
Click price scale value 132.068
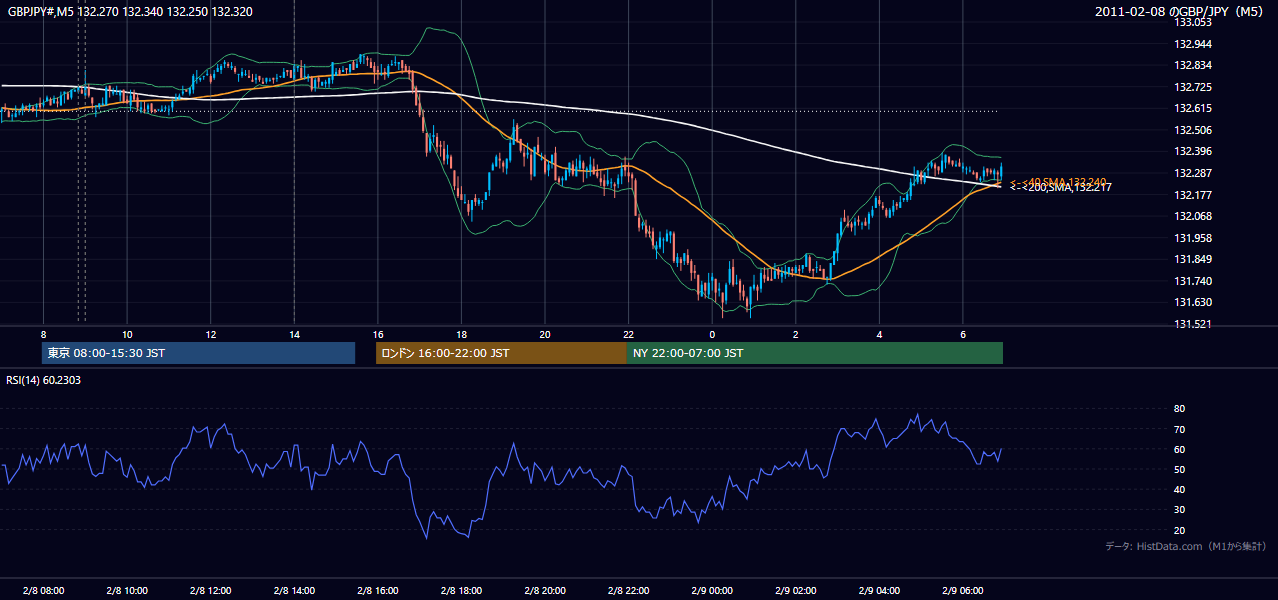coord(1193,216)
